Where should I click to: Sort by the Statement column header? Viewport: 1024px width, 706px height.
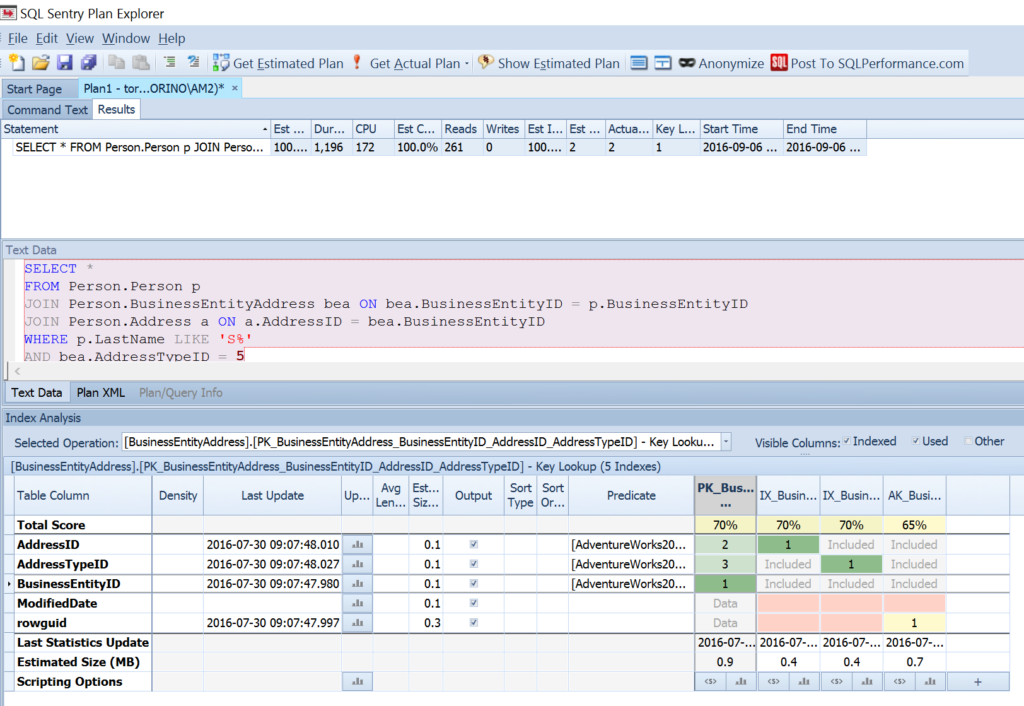coord(136,129)
